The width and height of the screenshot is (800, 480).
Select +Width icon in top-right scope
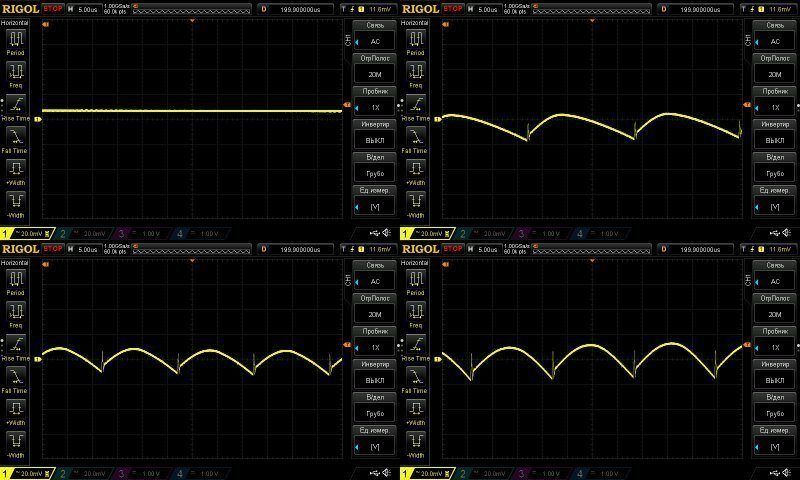416,168
